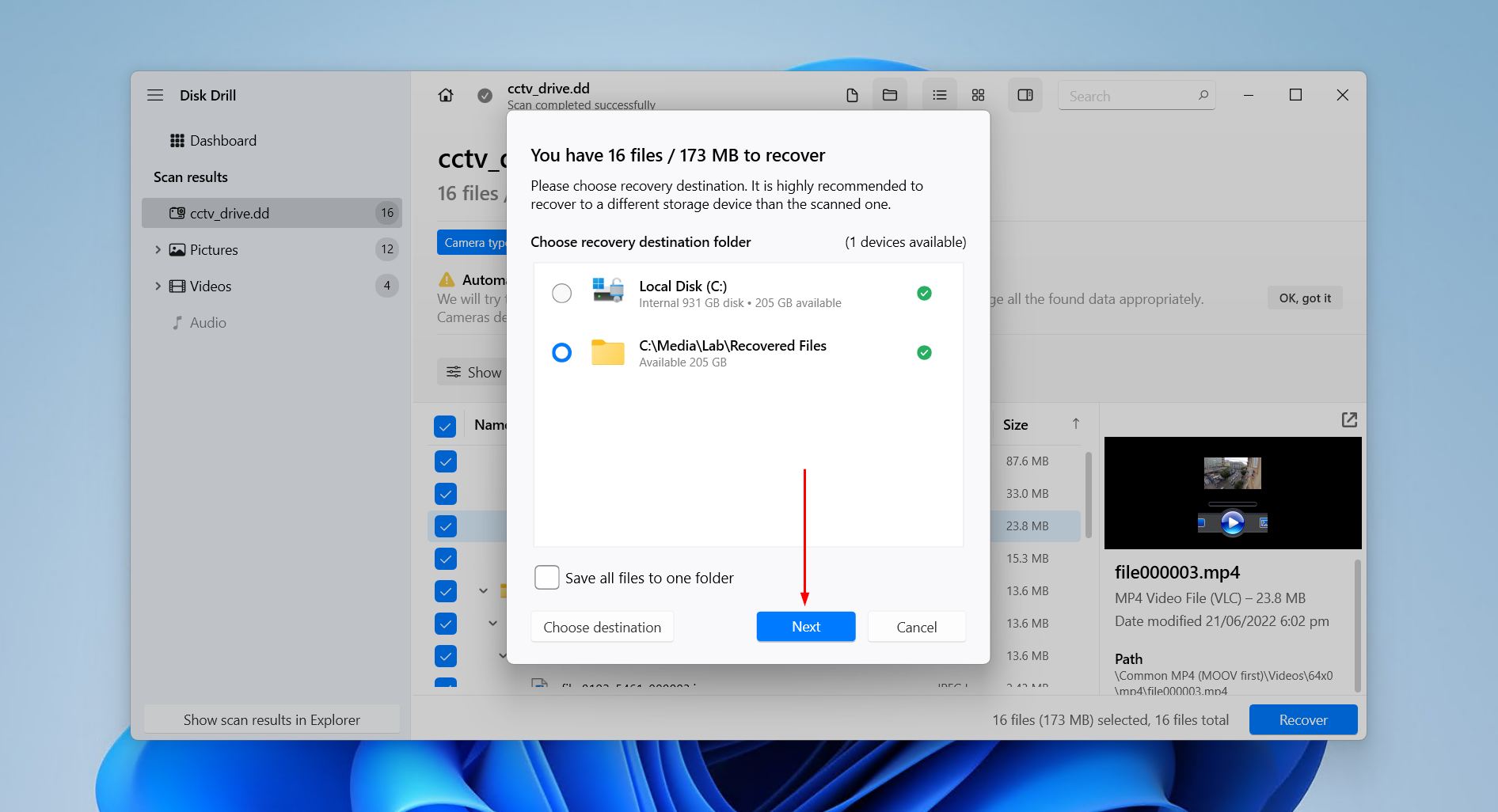Open Pictures scan results
The height and width of the screenshot is (812, 1498).
pyautogui.click(x=272, y=249)
